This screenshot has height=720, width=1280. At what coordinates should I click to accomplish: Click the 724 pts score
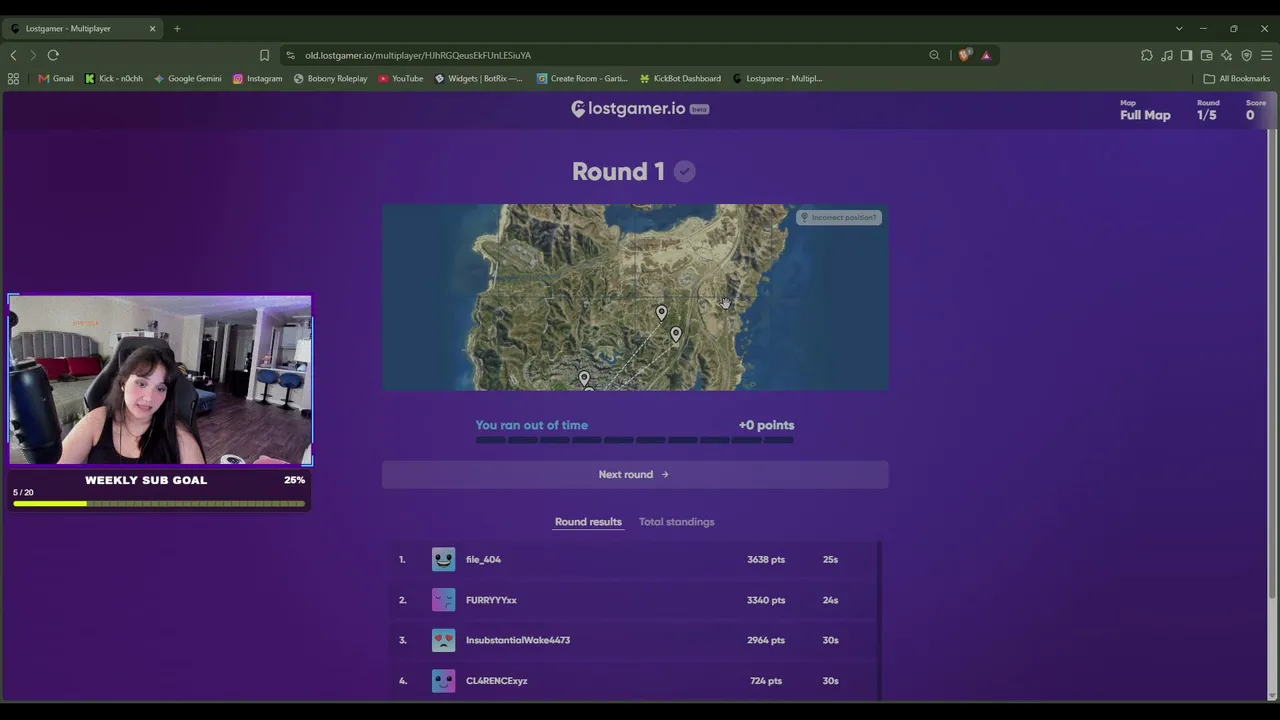click(x=766, y=681)
